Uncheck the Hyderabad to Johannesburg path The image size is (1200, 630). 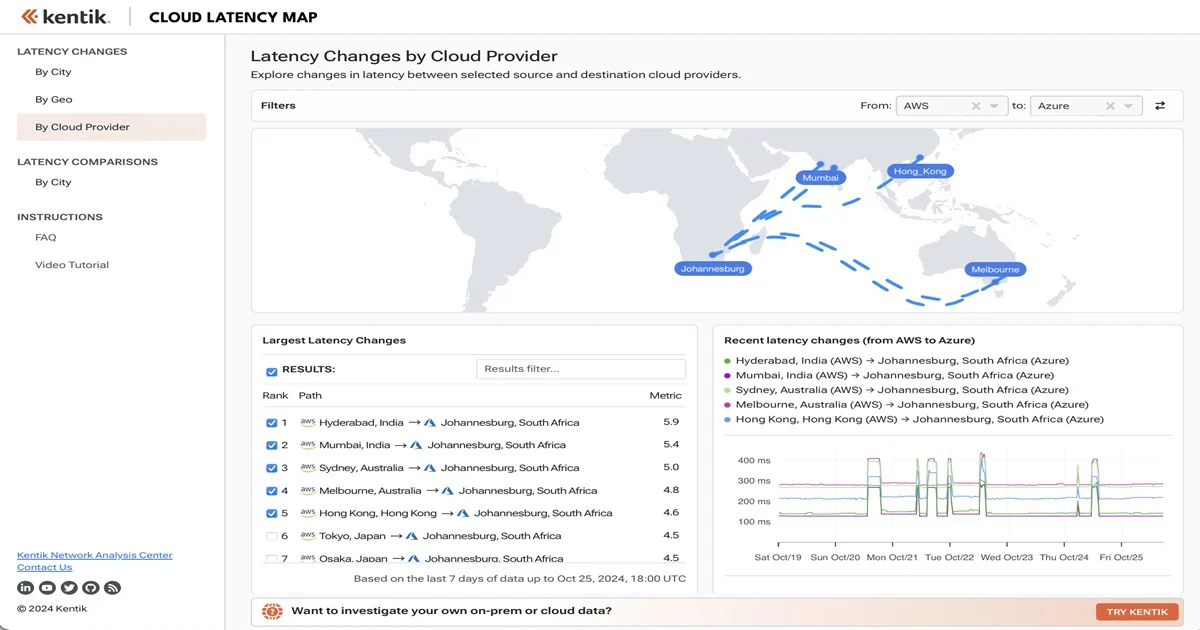coord(271,423)
